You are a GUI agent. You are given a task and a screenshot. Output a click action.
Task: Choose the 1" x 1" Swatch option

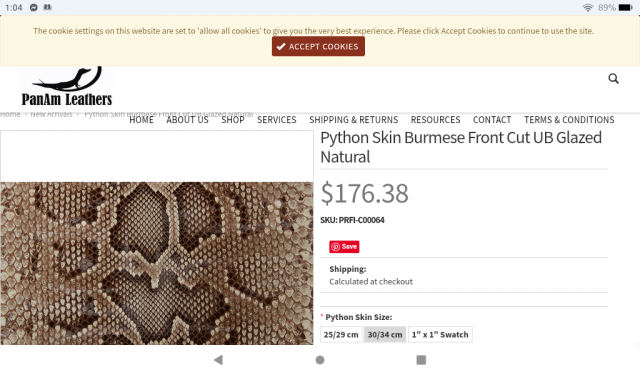point(440,335)
